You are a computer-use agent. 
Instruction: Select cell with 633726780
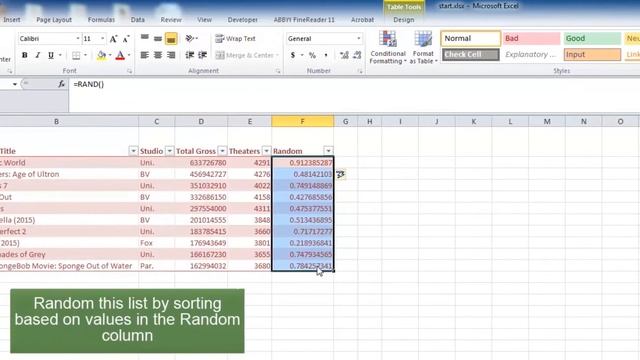(201, 162)
